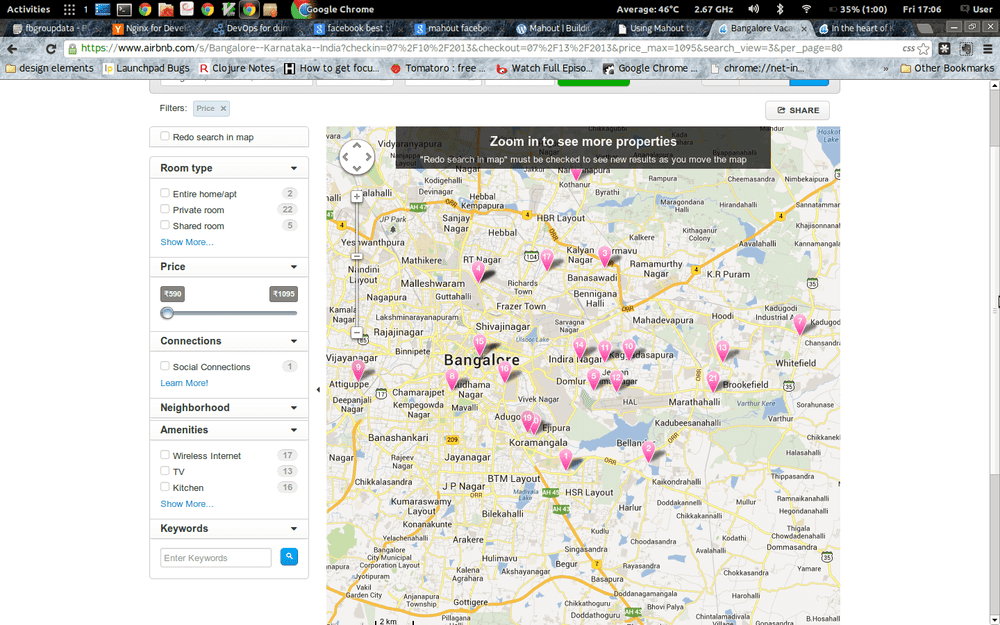This screenshot has height=625, width=1000.
Task: Click the keyword search magnifier button
Action: pos(289,557)
